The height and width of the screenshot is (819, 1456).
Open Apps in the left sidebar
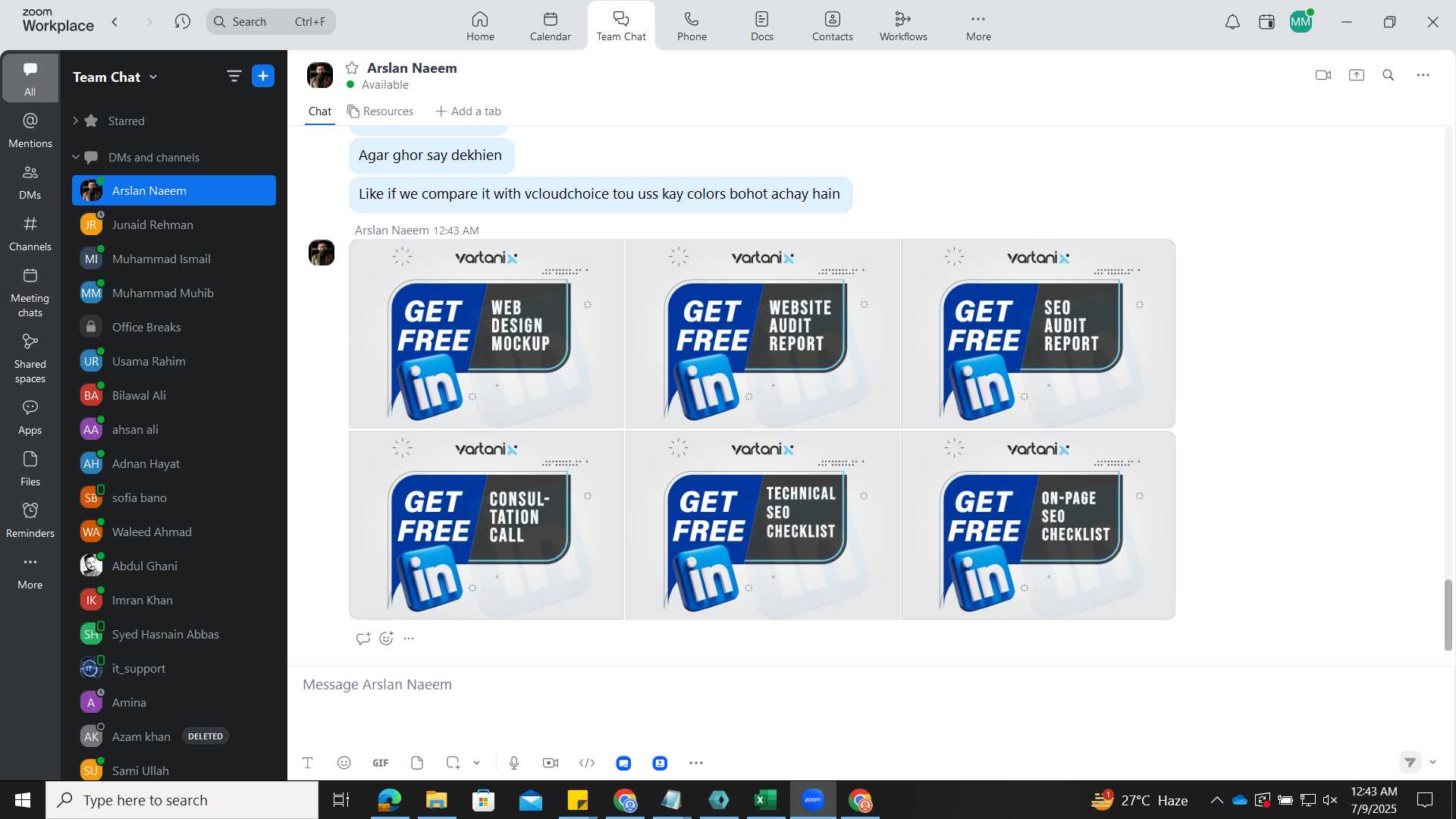(x=30, y=417)
